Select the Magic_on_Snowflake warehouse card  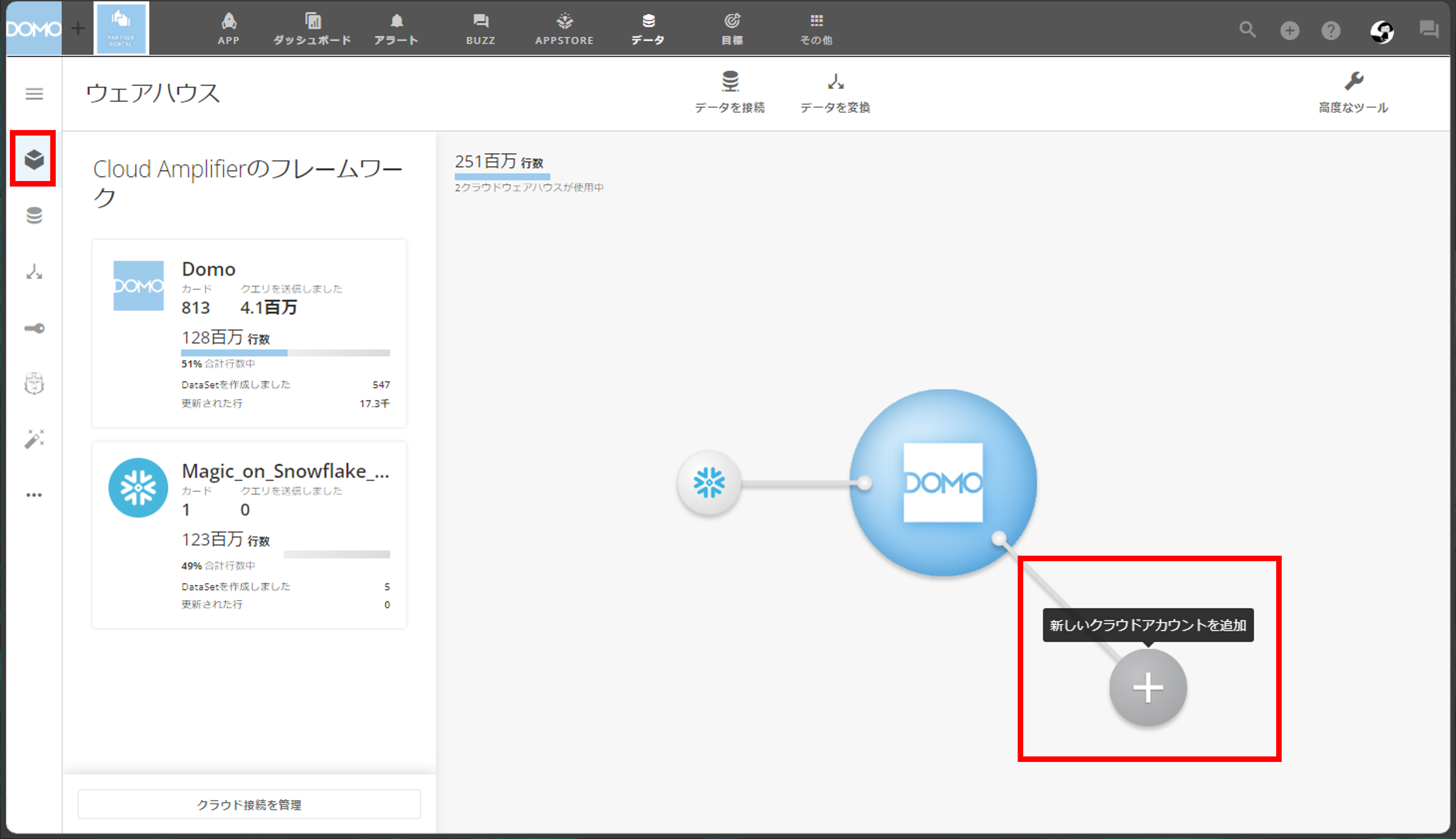point(249,535)
